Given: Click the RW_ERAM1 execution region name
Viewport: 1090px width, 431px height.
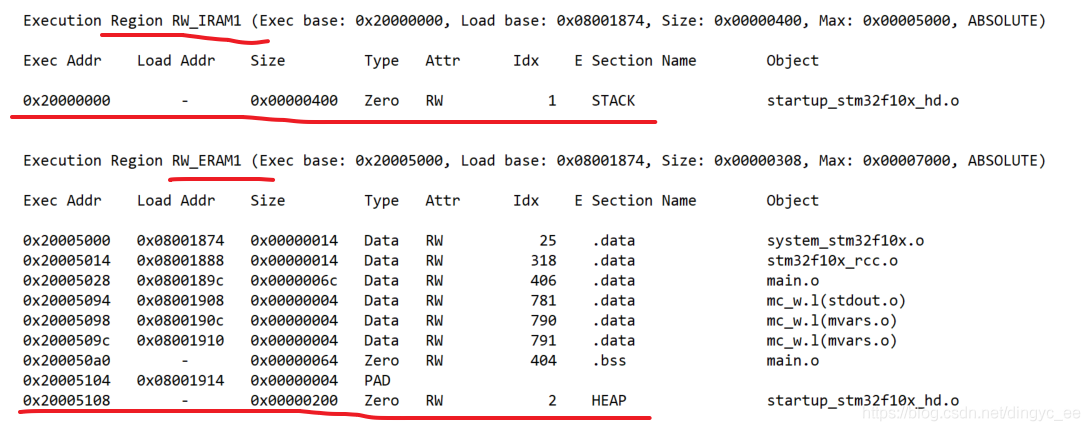Looking at the screenshot, I should point(206,160).
